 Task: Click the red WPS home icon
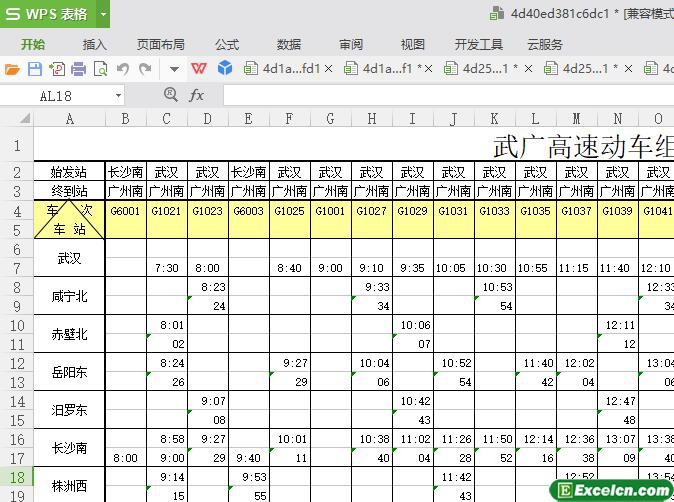(199, 68)
